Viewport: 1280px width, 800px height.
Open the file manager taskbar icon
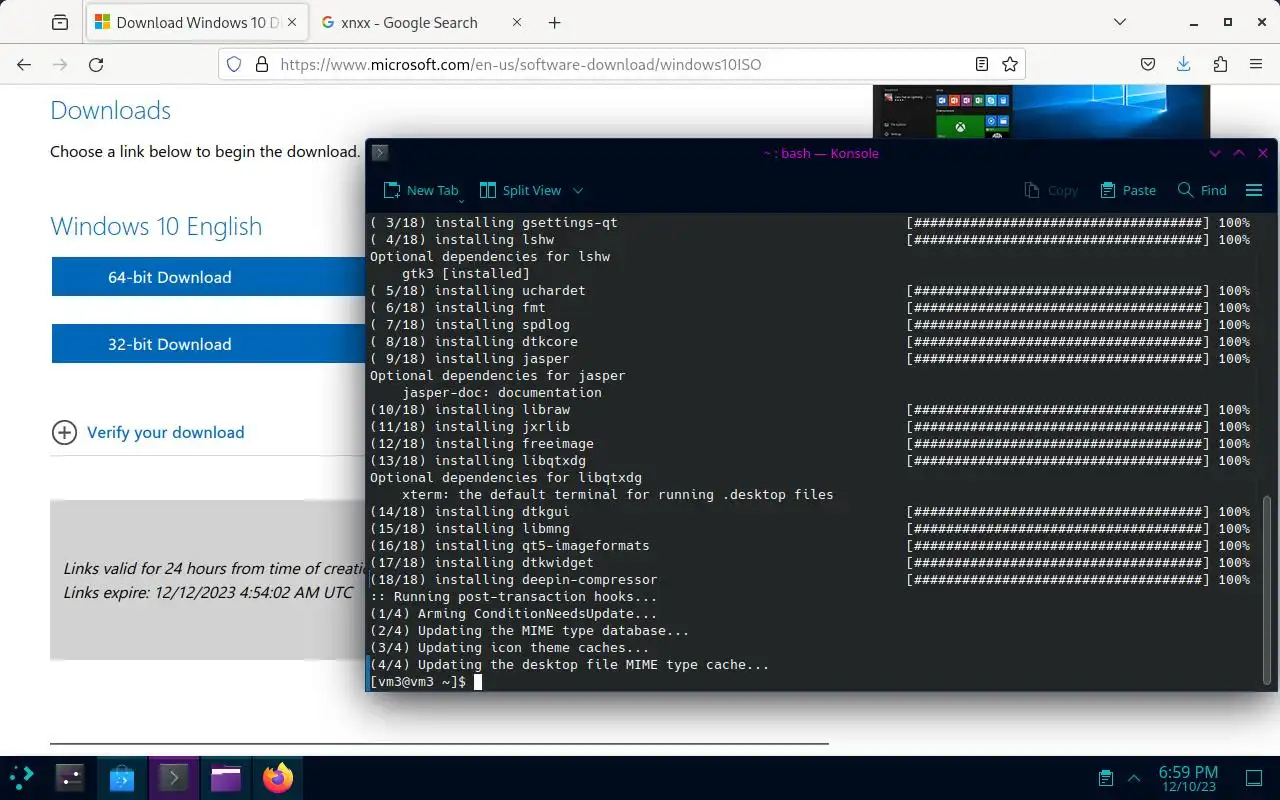tap(226, 777)
